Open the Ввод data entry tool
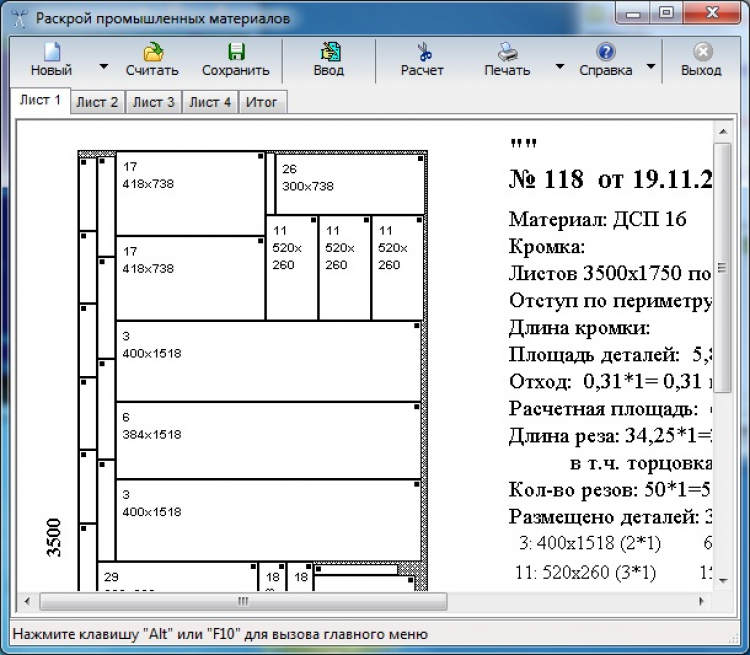 click(x=330, y=52)
